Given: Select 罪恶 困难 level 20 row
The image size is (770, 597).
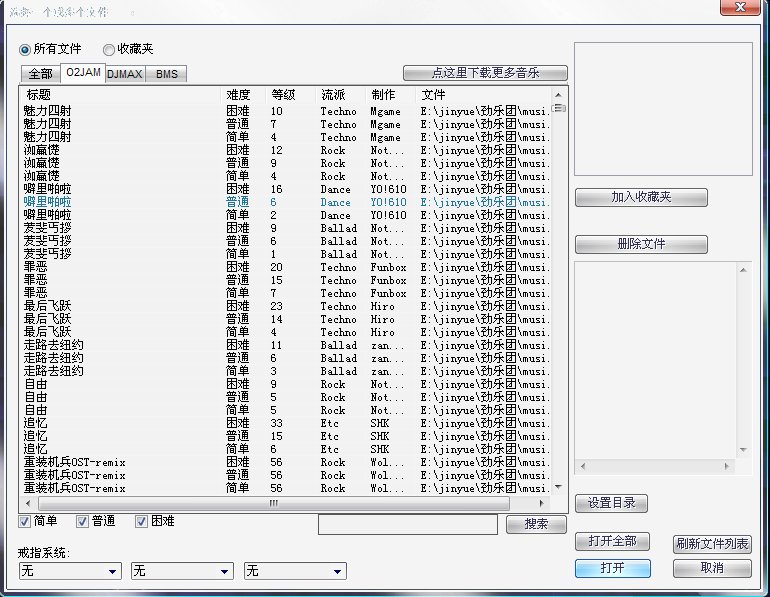Looking at the screenshot, I should (286, 267).
